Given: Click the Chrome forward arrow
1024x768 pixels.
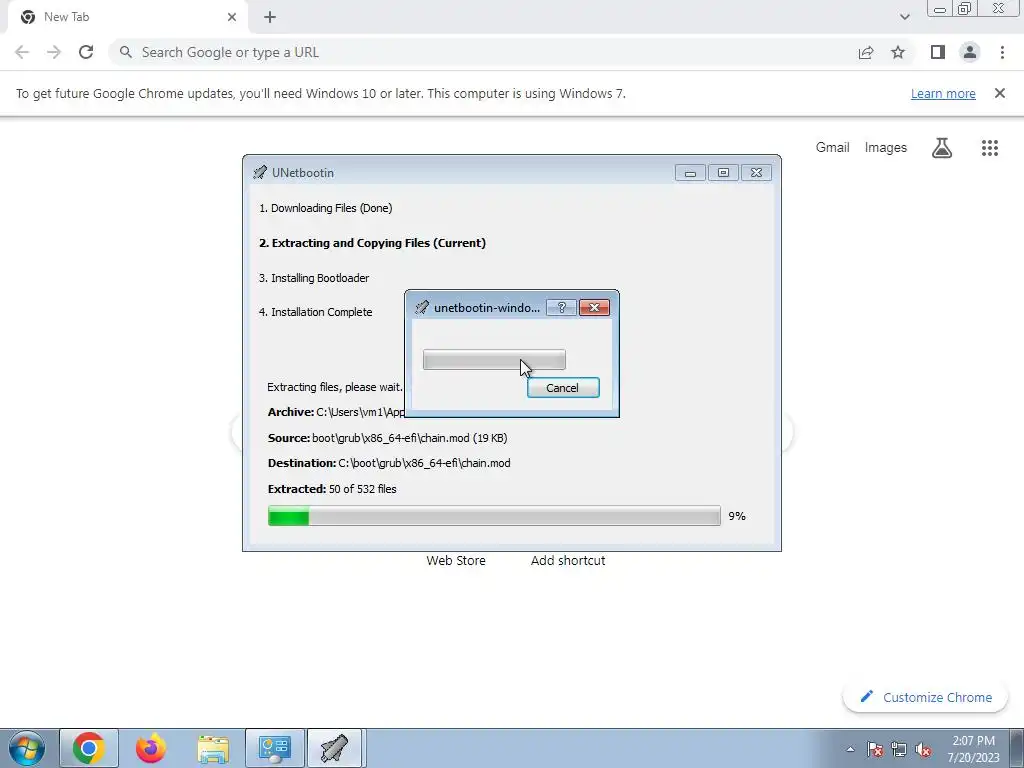Looking at the screenshot, I should tap(54, 52).
